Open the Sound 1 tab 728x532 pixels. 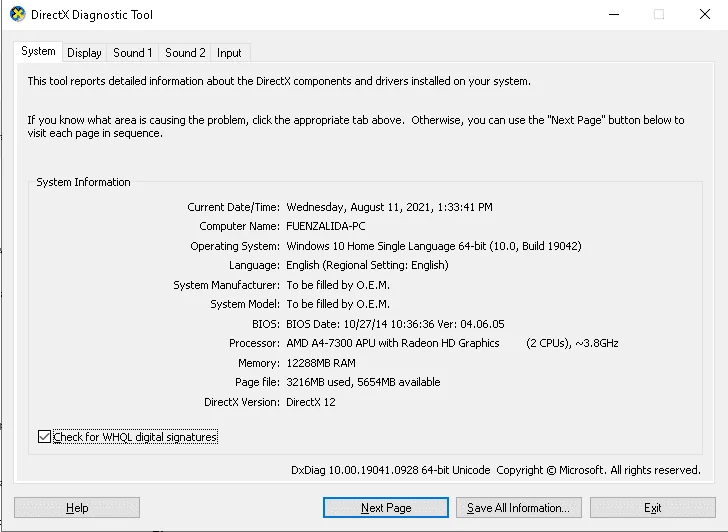(132, 53)
